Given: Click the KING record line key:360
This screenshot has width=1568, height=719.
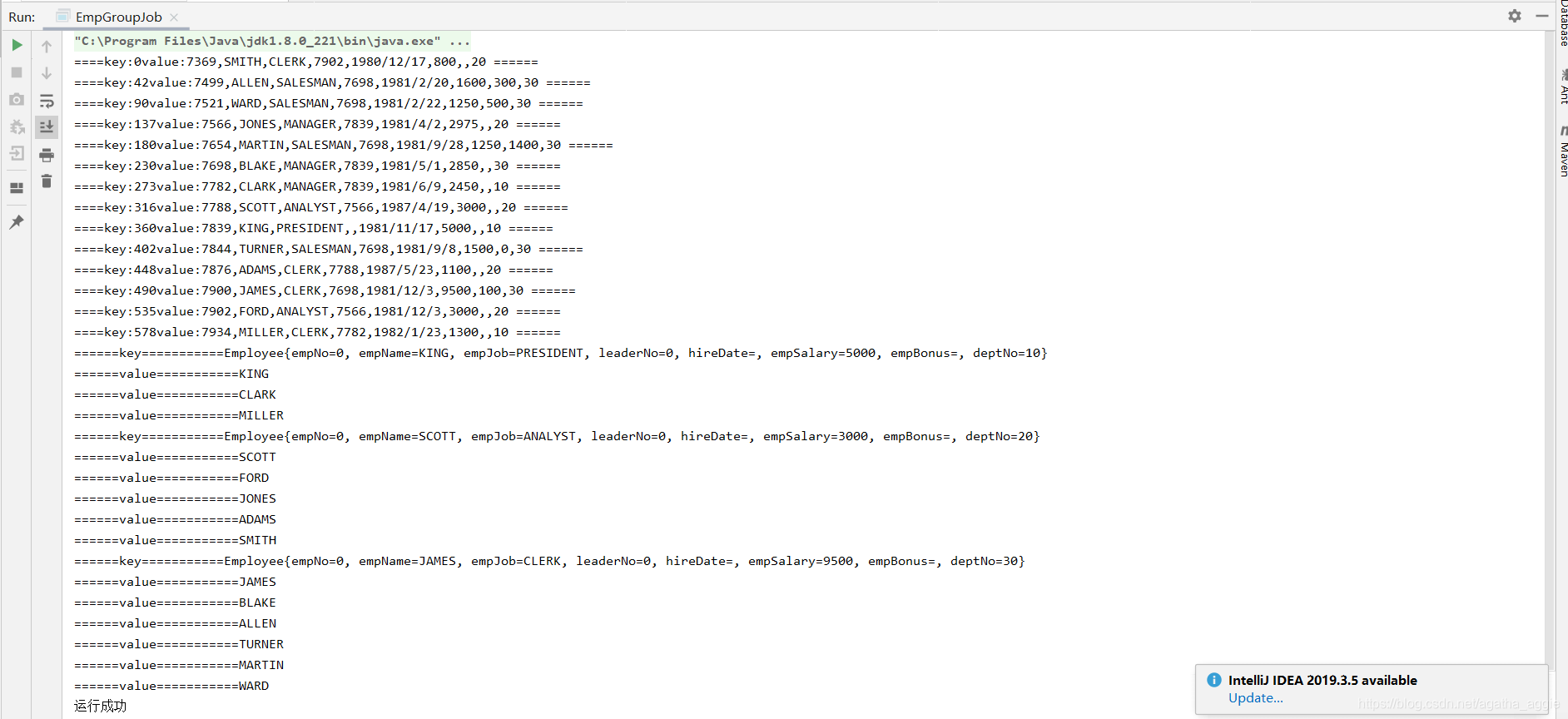Looking at the screenshot, I should point(313,228).
